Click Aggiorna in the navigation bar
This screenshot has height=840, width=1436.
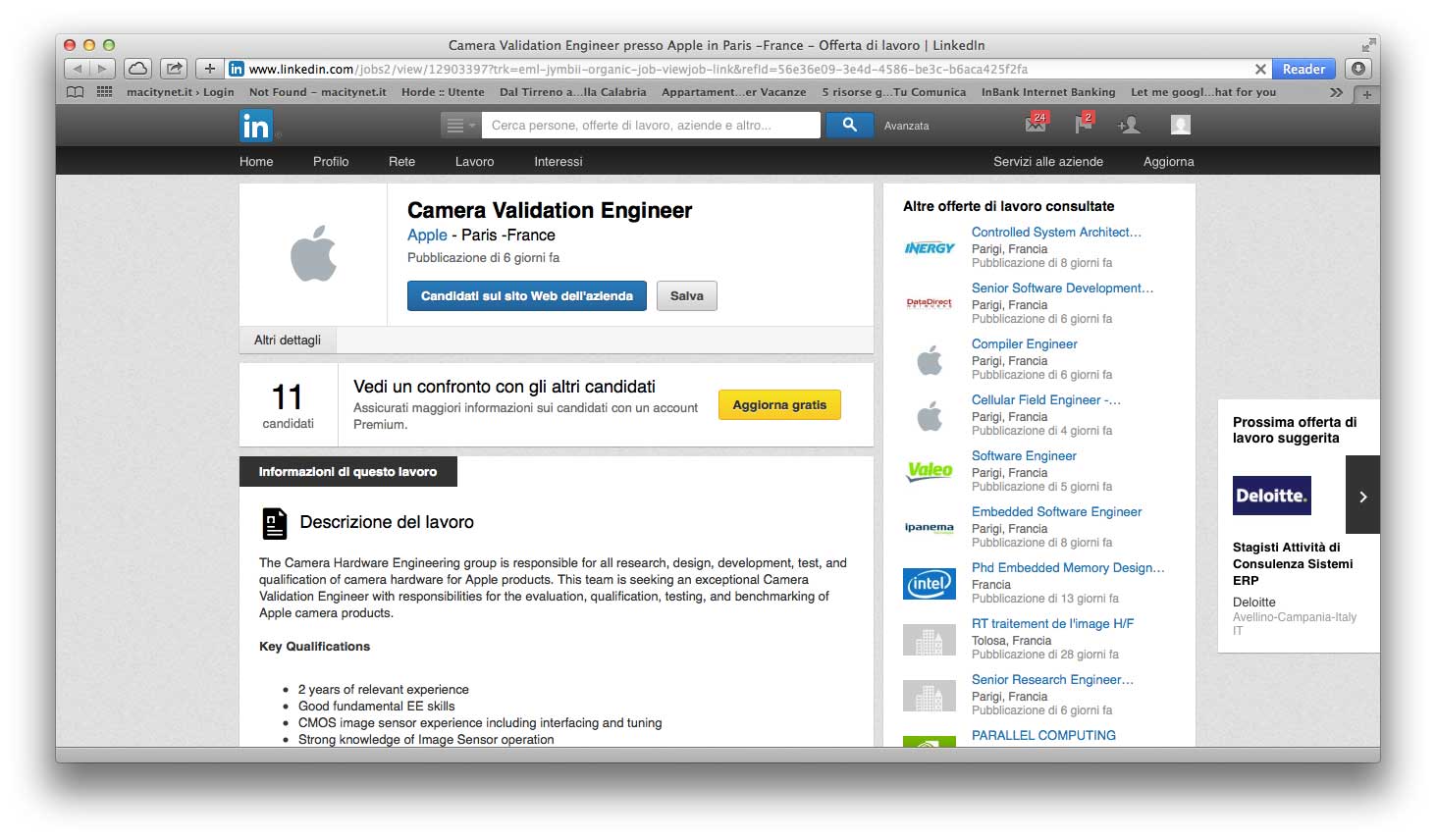(1169, 162)
